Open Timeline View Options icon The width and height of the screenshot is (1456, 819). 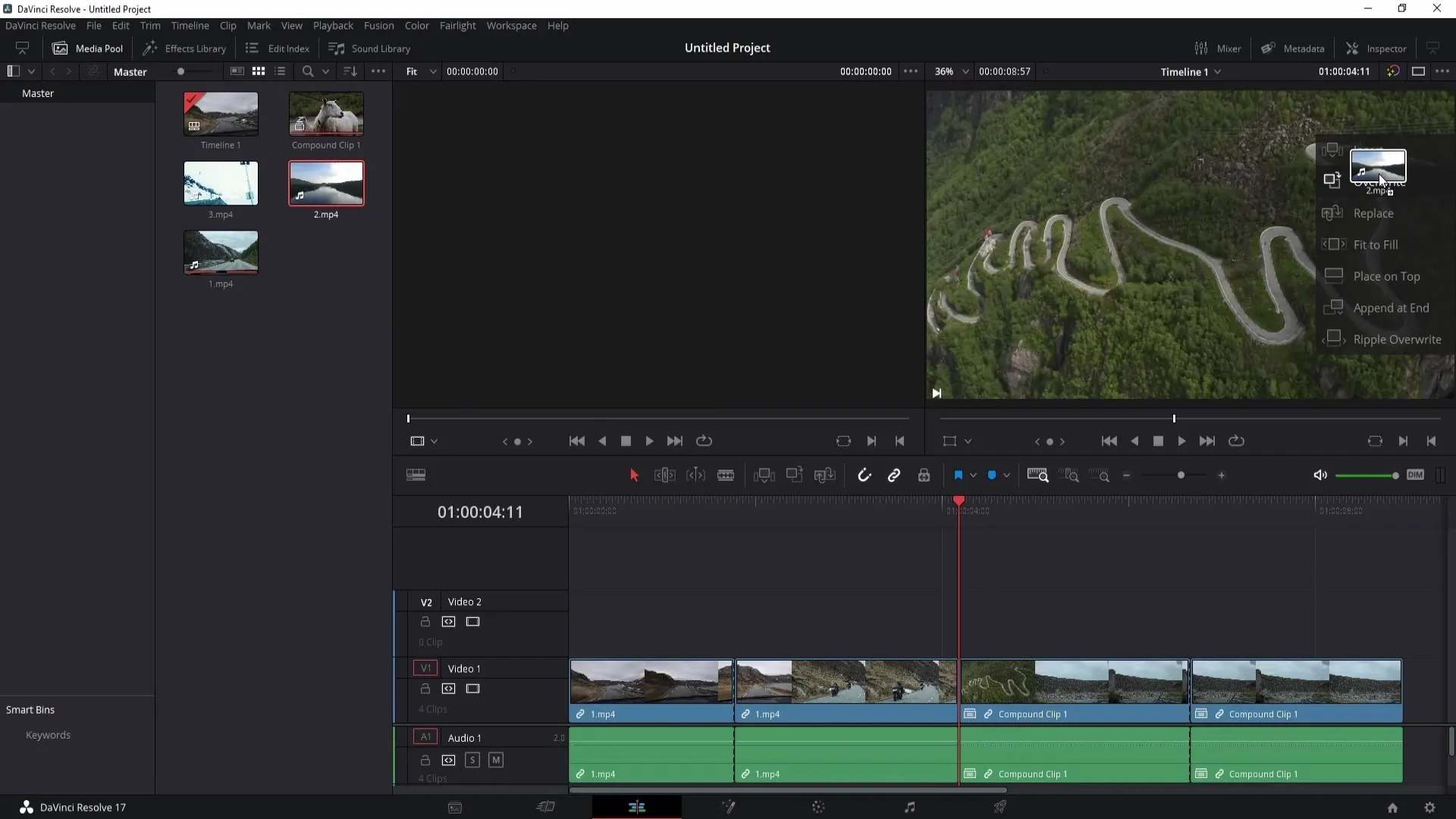coord(416,475)
